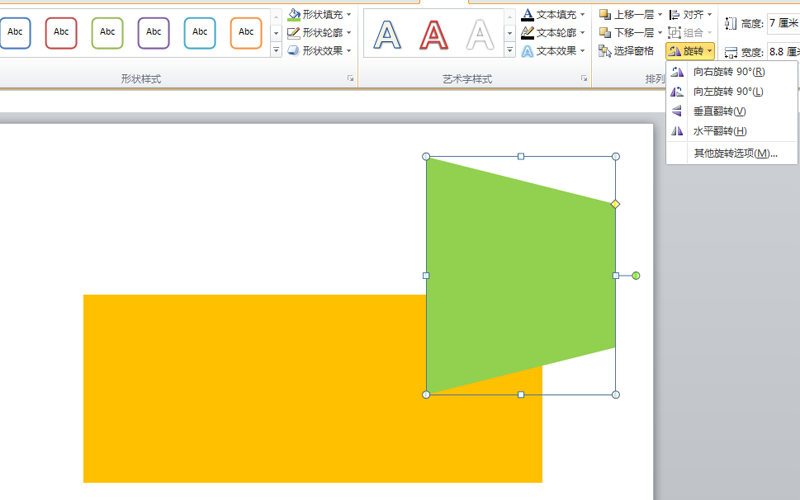This screenshot has height=500, width=800.
Task: Click the shape outline pencil icon
Action: pyautogui.click(x=293, y=33)
